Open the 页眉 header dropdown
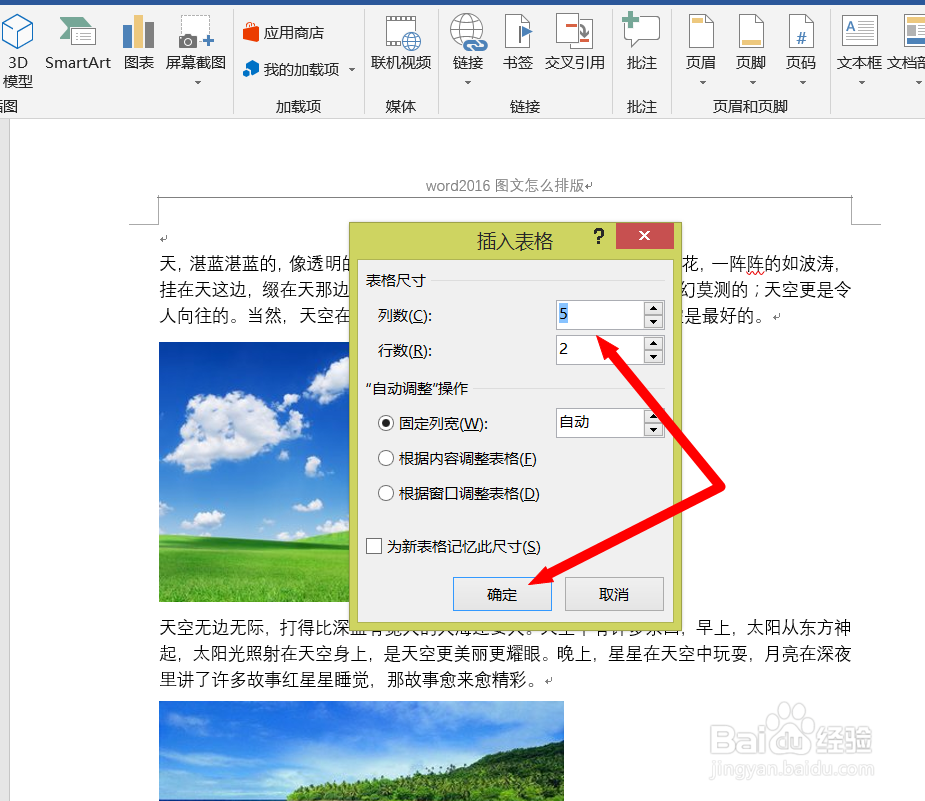925x801 pixels. [x=701, y=50]
